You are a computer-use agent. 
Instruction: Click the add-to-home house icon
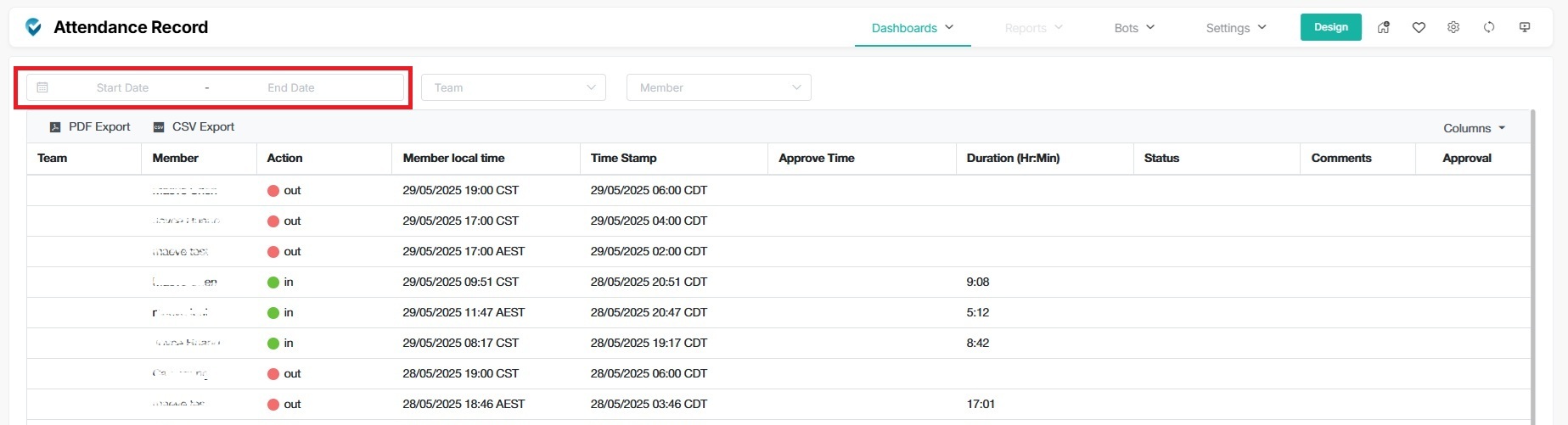coord(1383,27)
